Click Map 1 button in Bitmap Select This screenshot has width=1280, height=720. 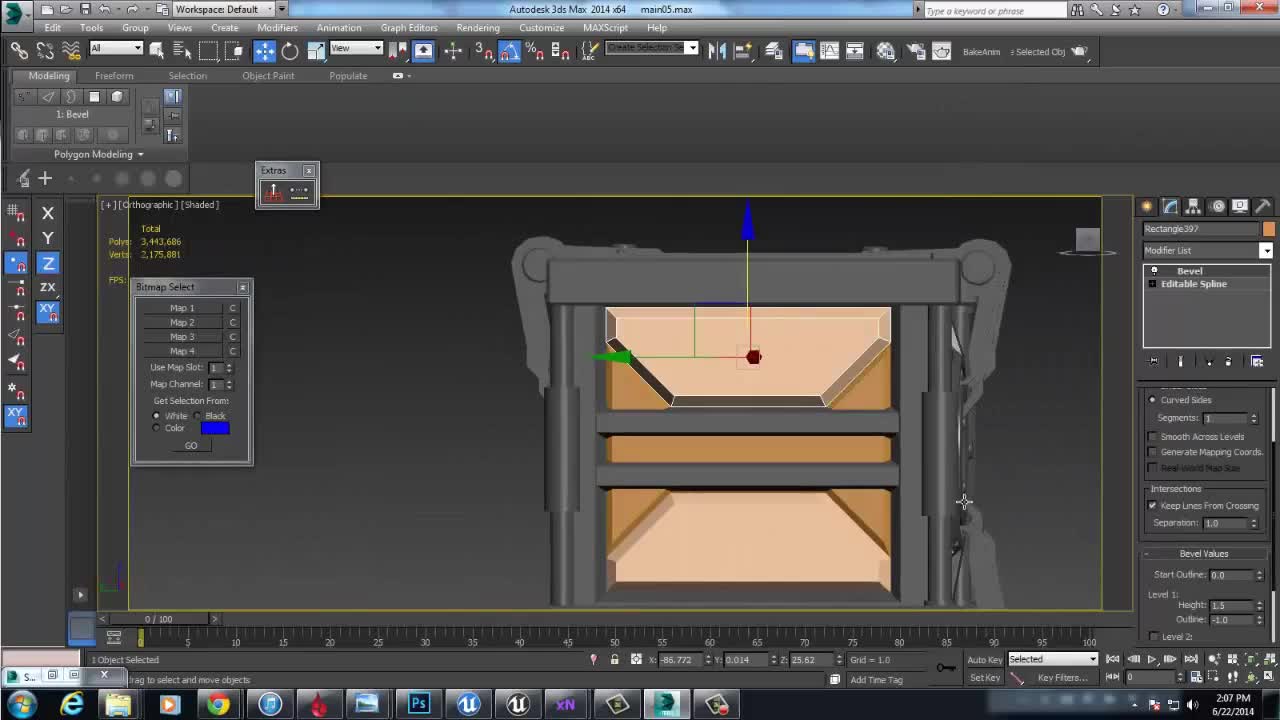182,308
